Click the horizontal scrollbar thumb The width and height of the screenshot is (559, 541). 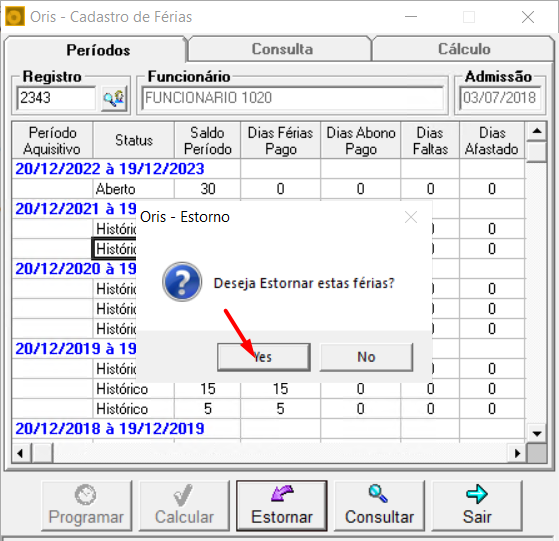tap(42, 453)
